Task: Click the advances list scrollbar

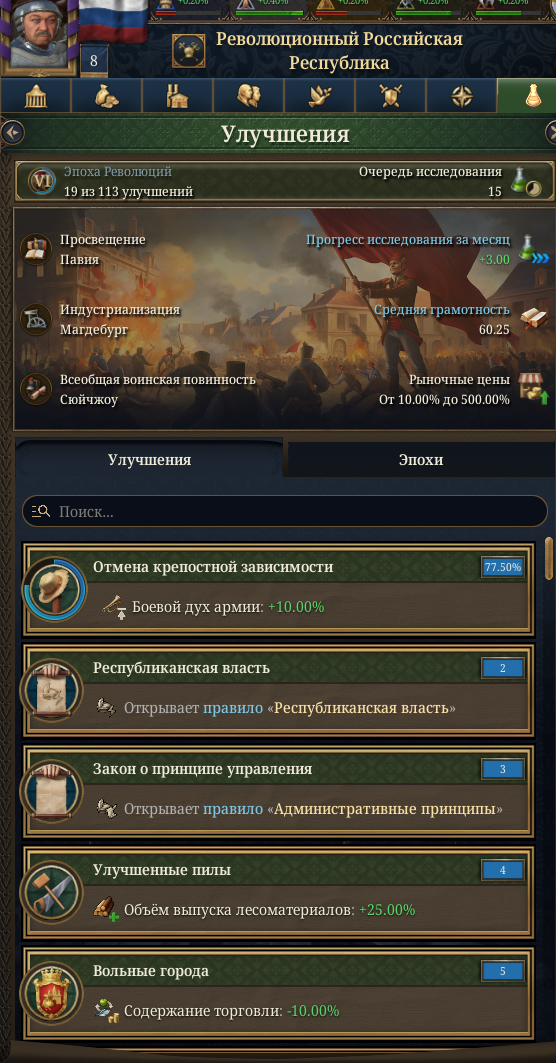Action: point(549,559)
